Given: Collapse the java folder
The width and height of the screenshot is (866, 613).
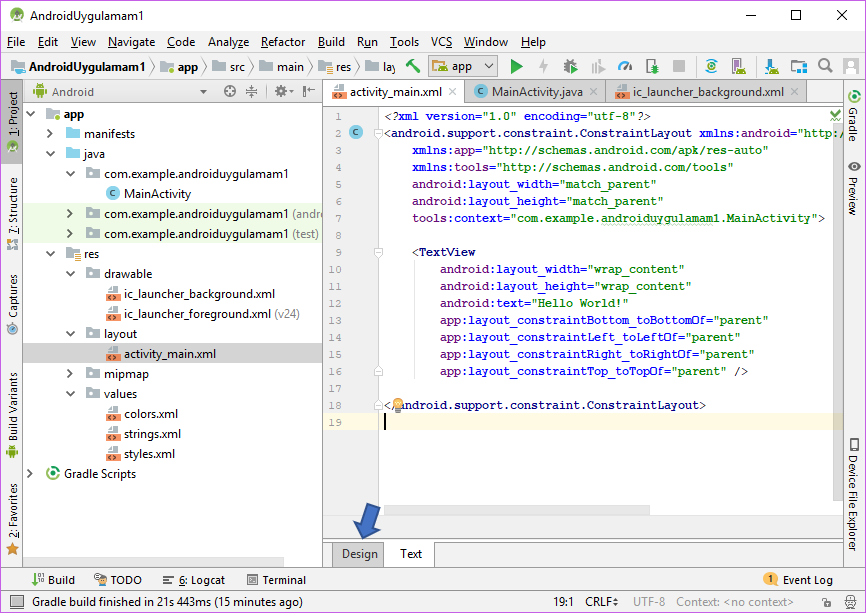Looking at the screenshot, I should pos(51,154).
